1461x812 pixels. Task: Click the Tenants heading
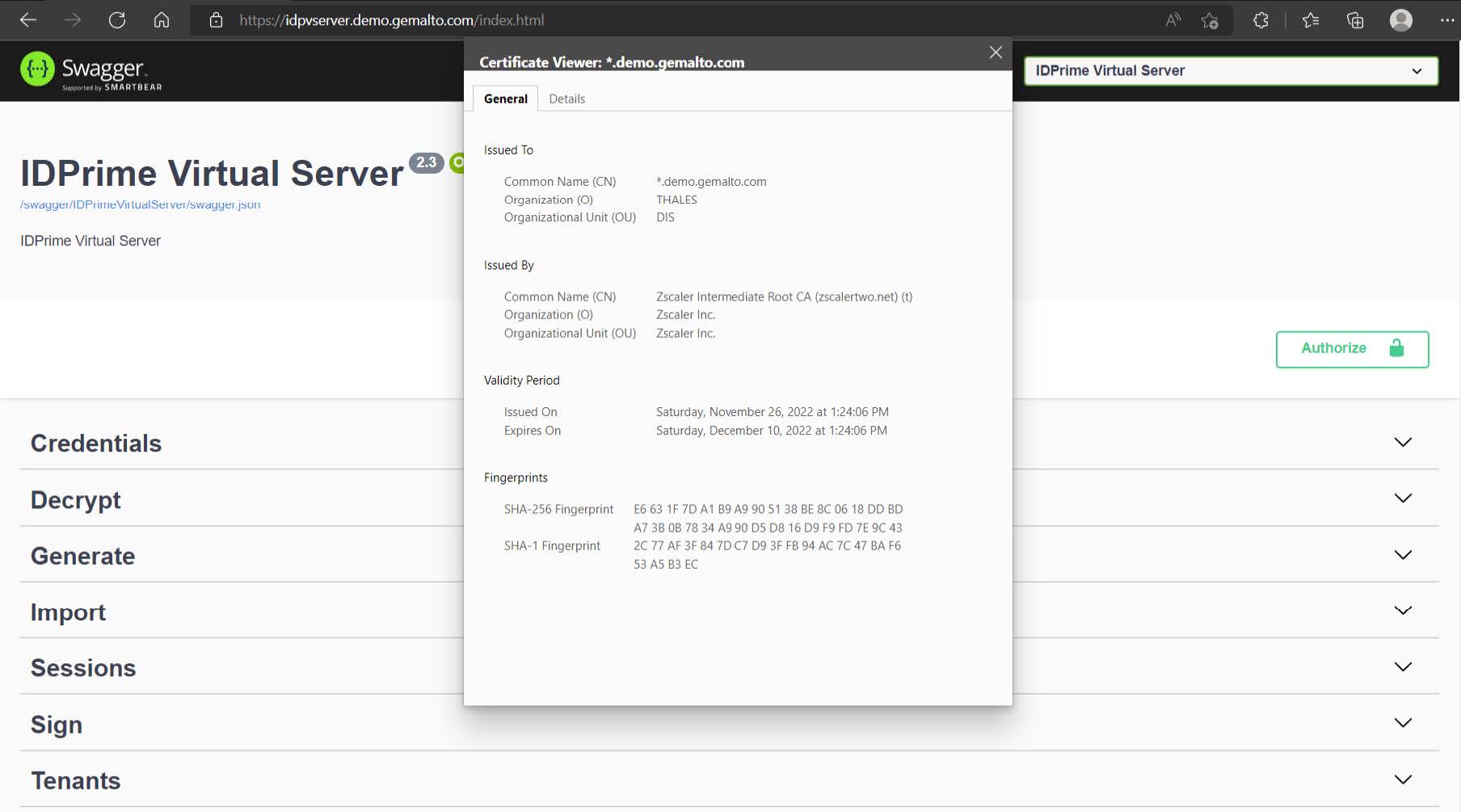(76, 780)
